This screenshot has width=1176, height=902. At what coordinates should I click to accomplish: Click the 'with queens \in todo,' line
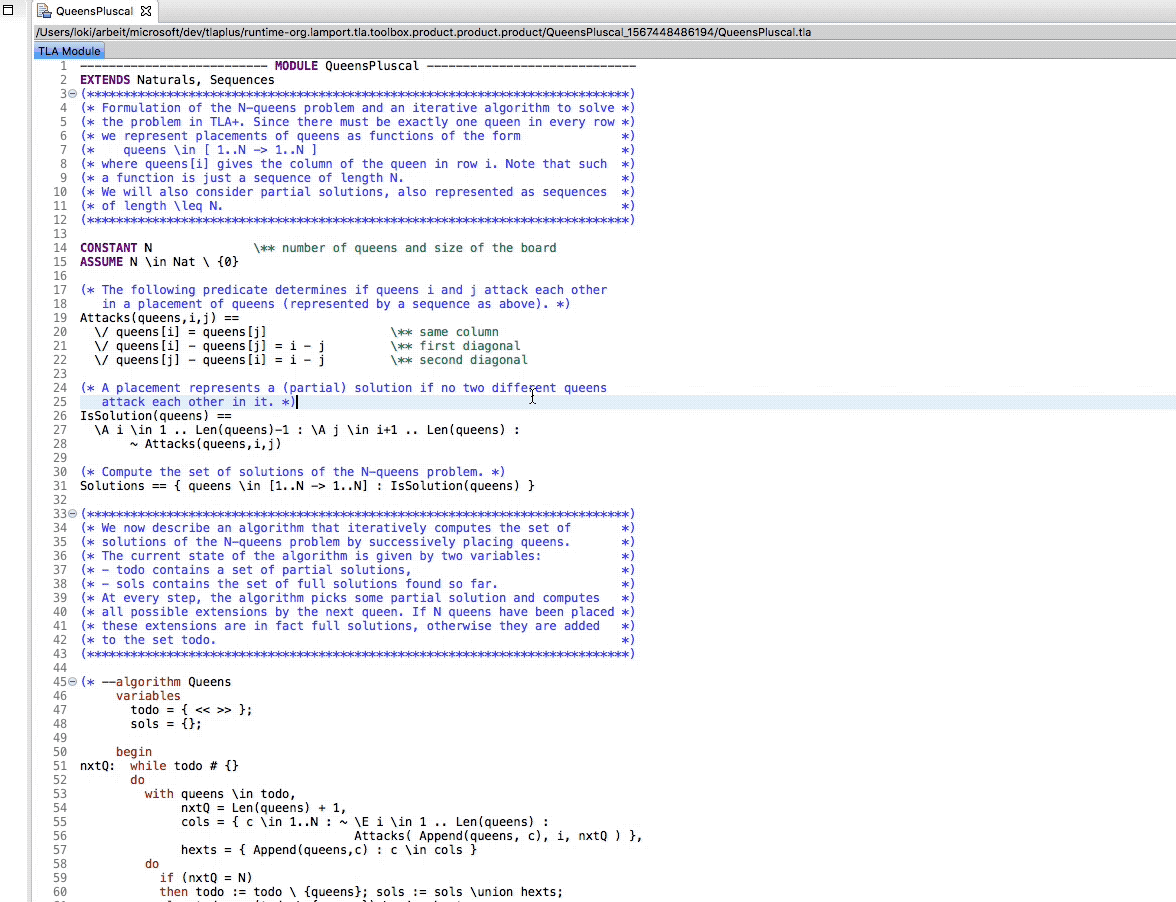(220, 794)
